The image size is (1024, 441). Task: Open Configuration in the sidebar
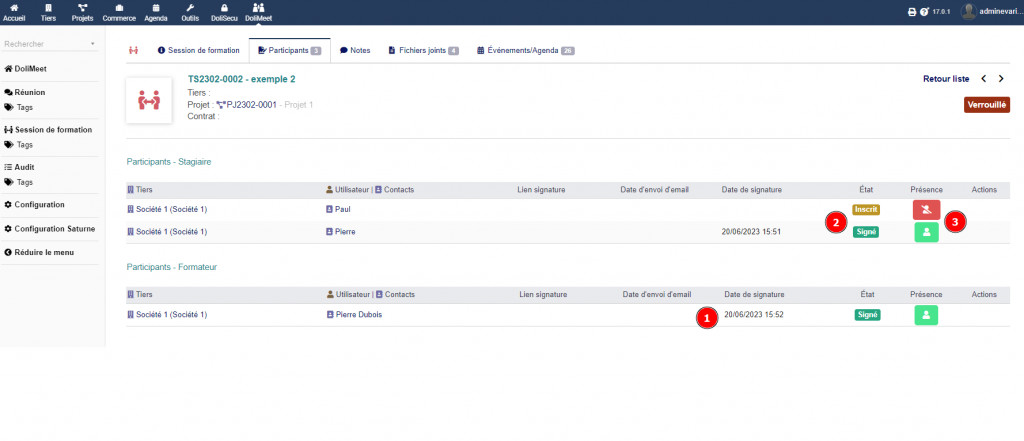(35, 204)
